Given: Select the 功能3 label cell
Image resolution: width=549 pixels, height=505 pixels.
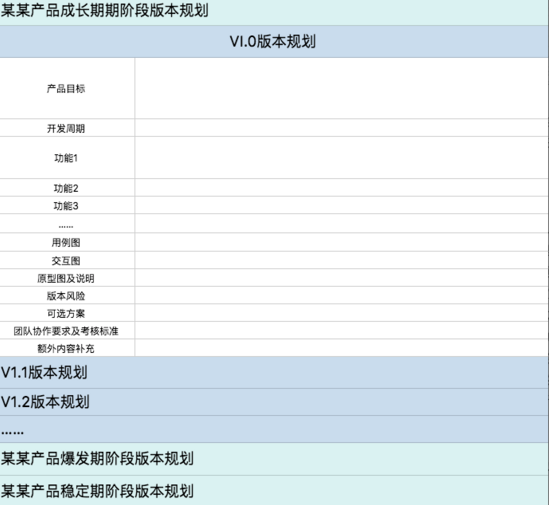Looking at the screenshot, I should (x=67, y=205).
